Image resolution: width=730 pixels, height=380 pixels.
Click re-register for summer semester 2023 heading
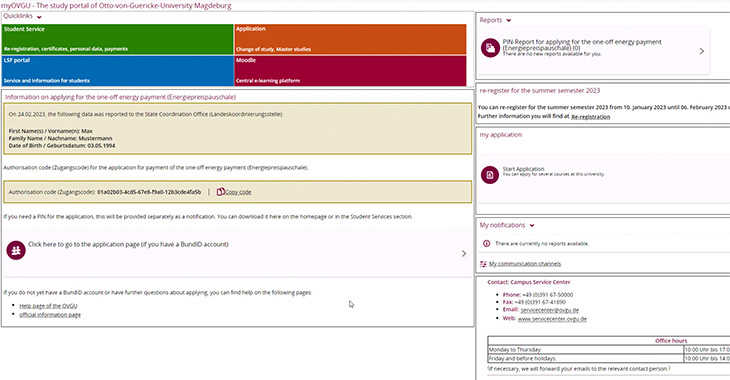click(540, 91)
